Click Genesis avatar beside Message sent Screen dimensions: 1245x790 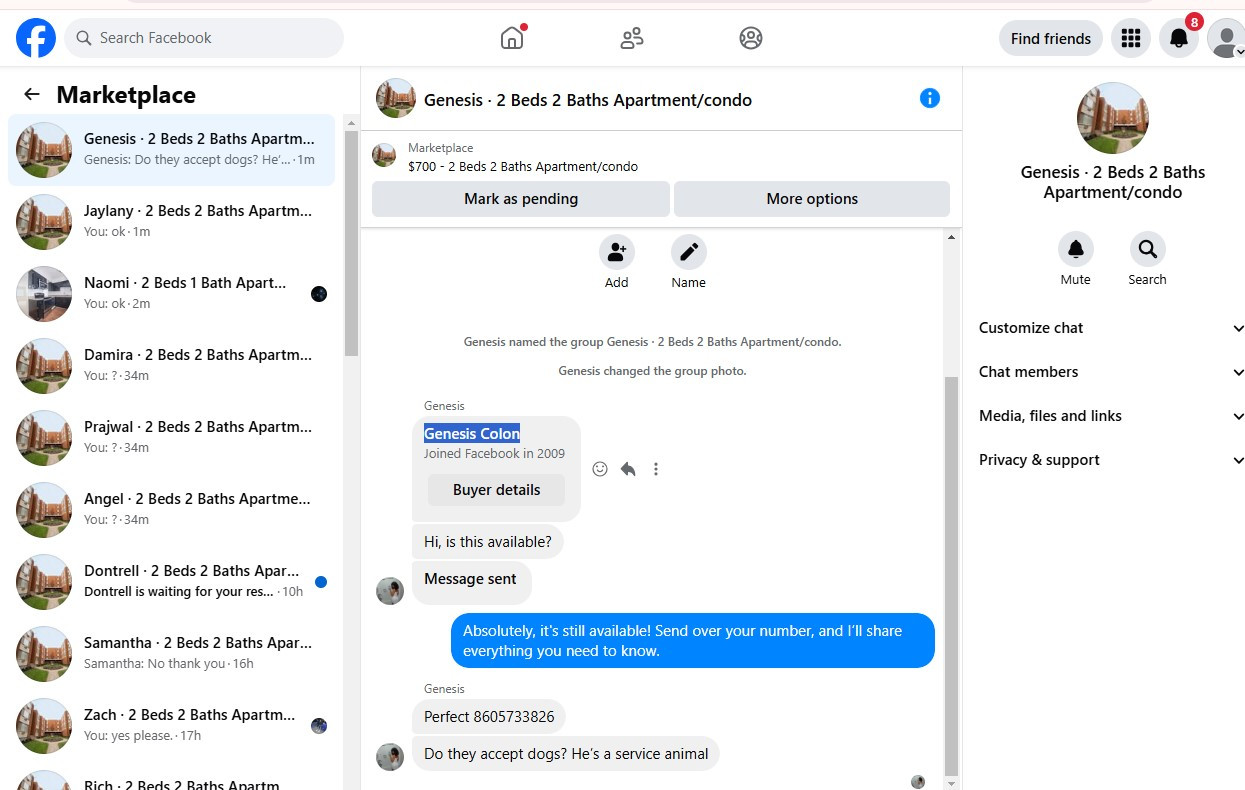coord(390,591)
